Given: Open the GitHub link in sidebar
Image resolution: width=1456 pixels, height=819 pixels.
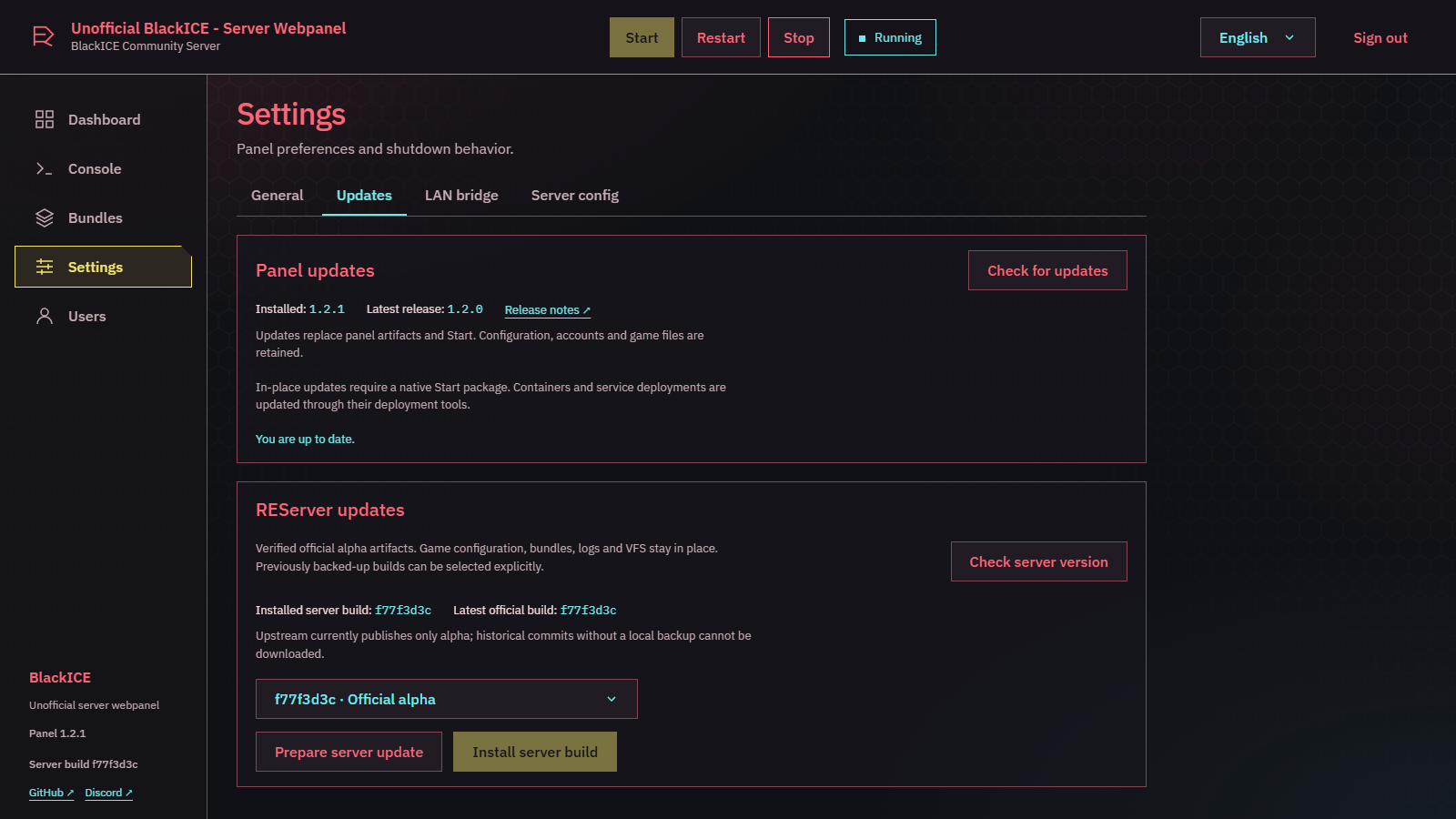Looking at the screenshot, I should pos(51,793).
